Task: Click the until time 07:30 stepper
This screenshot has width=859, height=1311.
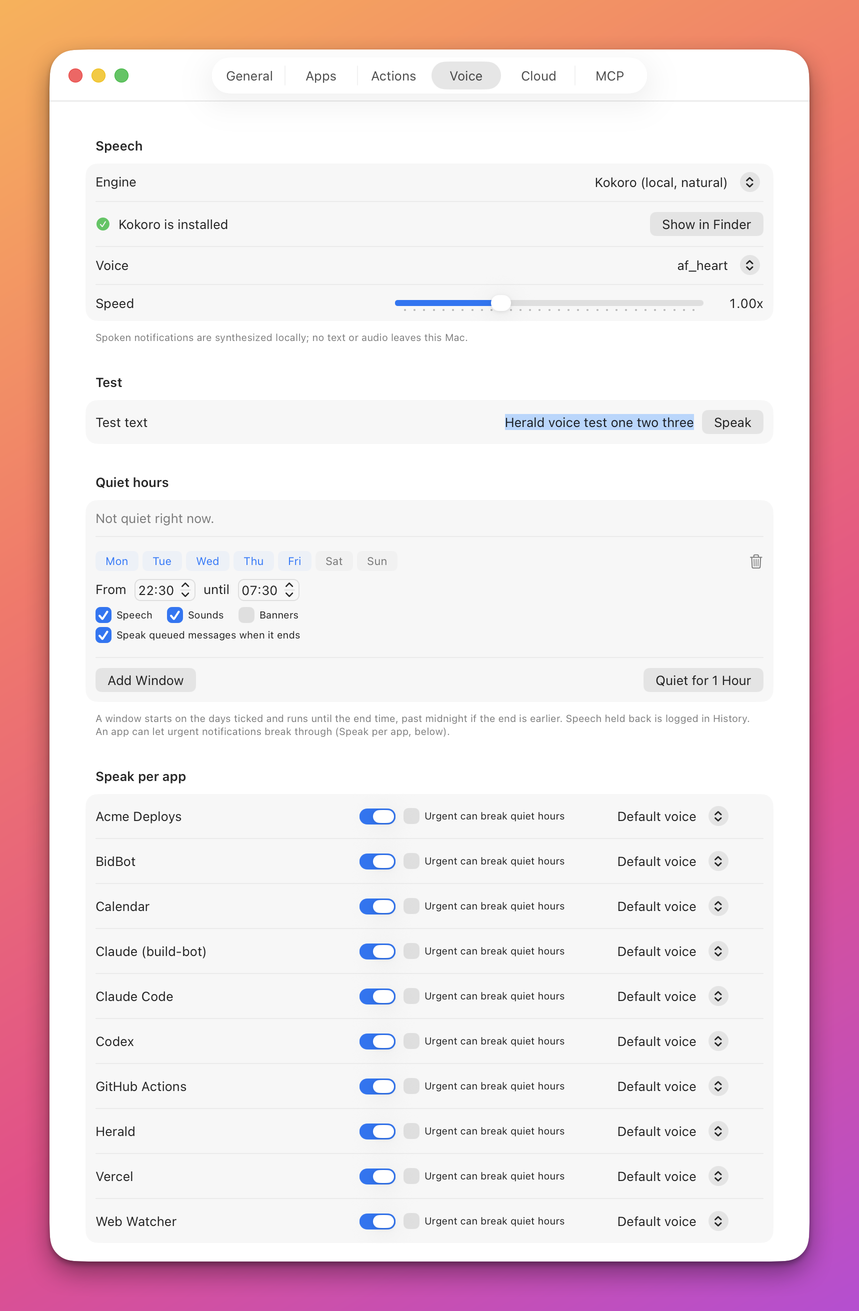Action: [x=289, y=590]
